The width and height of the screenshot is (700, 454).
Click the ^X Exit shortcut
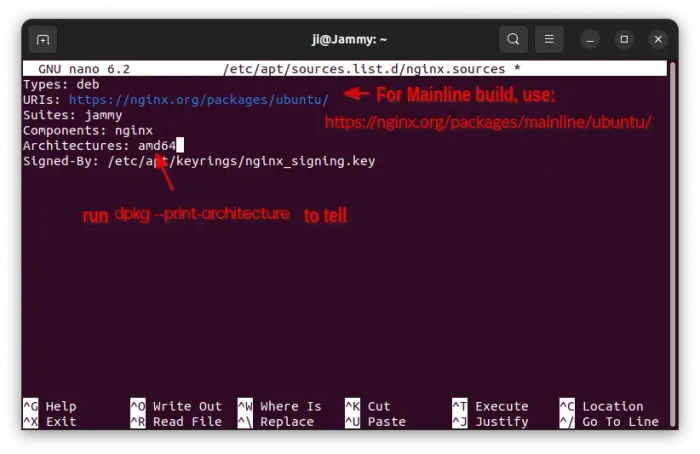click(x=50, y=422)
